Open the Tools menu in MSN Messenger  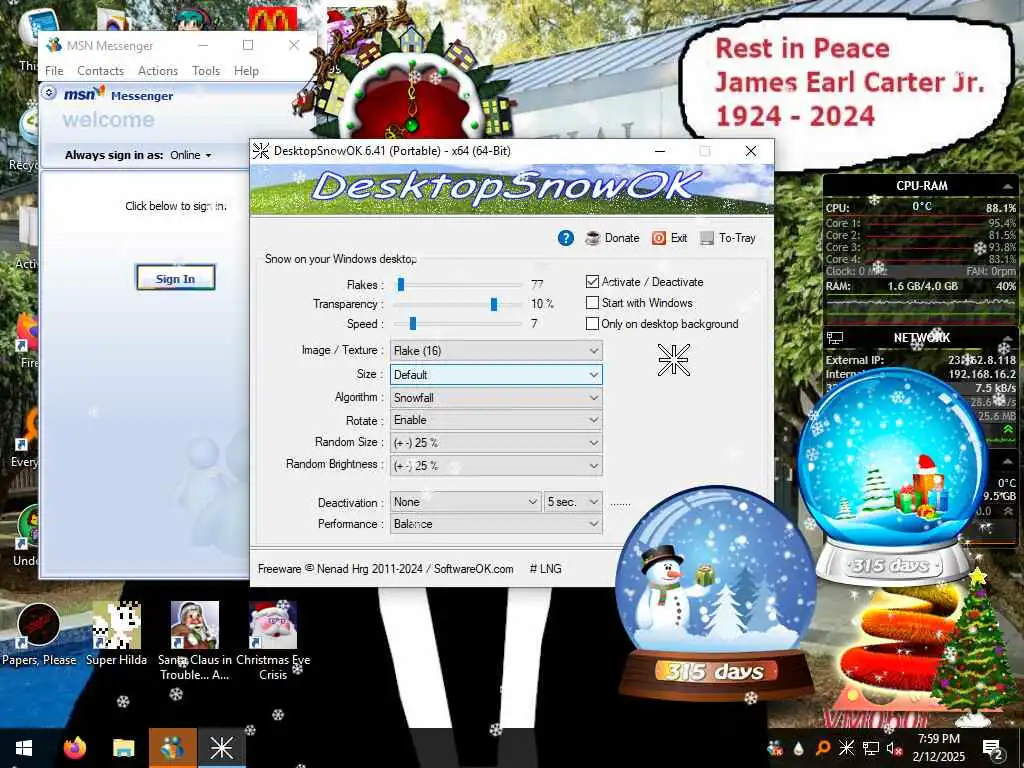click(206, 71)
